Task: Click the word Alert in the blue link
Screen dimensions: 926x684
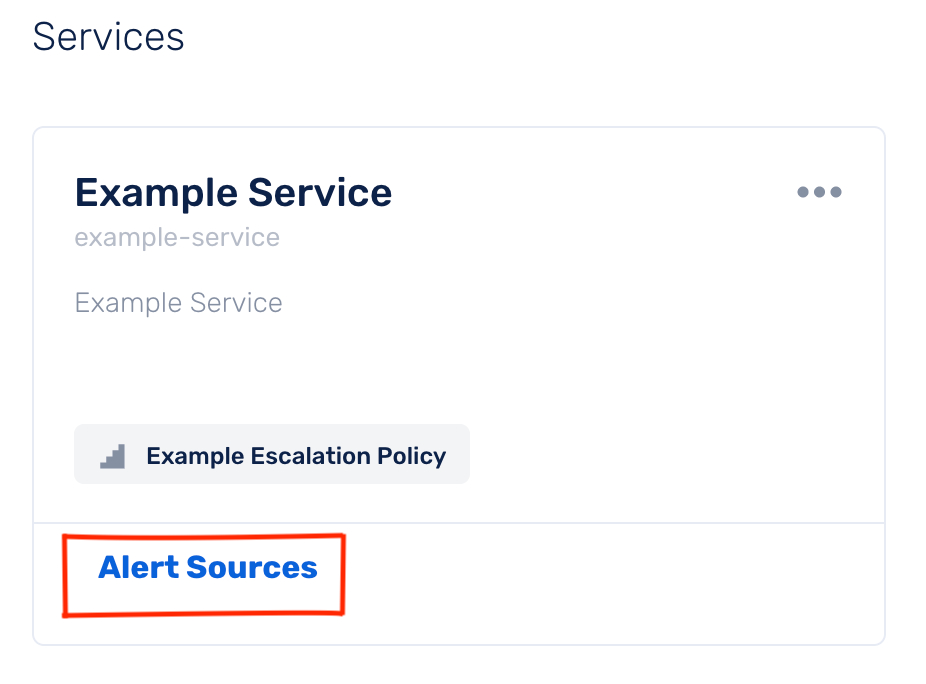Action: click(x=137, y=568)
